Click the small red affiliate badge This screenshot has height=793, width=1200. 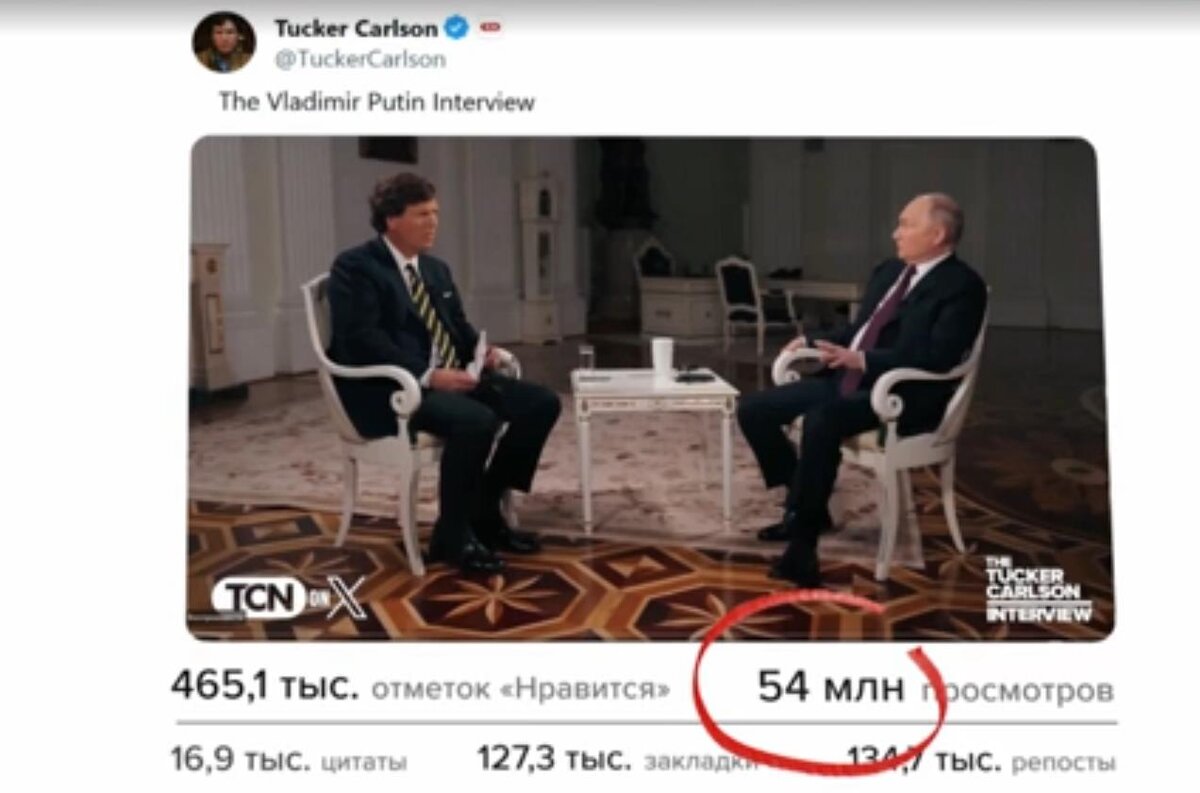tap(490, 28)
